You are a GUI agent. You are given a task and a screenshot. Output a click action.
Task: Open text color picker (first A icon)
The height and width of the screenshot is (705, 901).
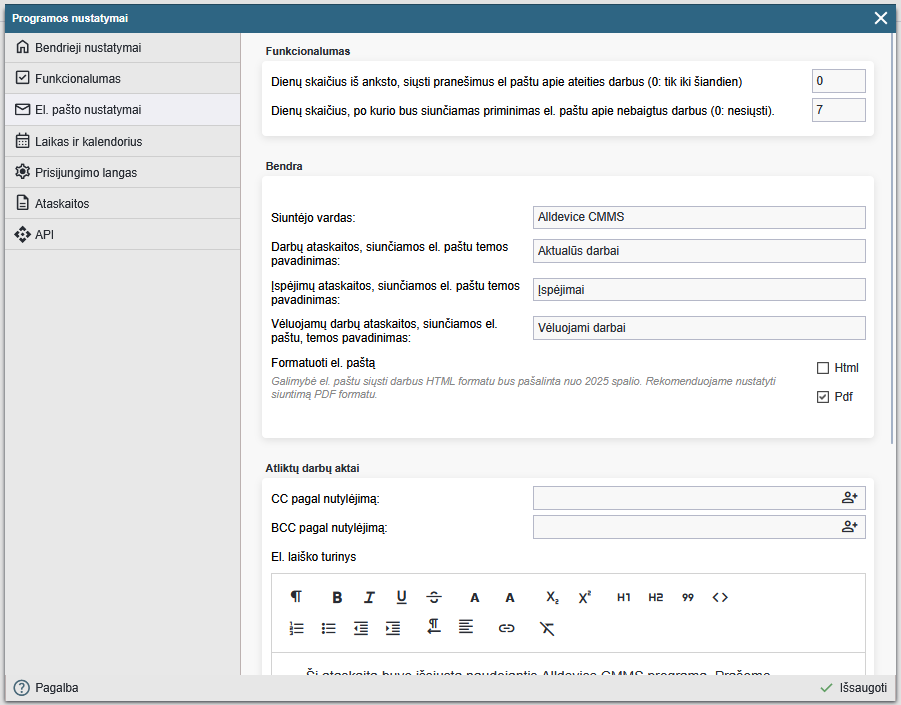pos(475,598)
